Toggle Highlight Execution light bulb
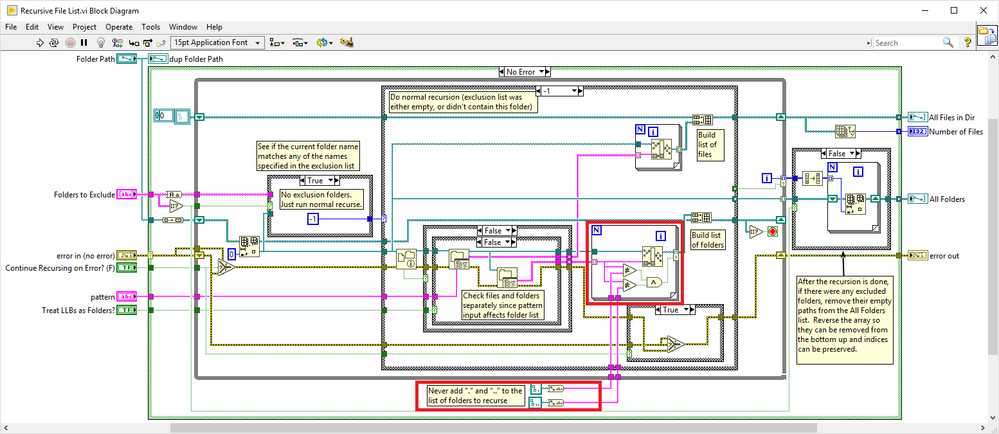The height and width of the screenshot is (434, 999). click(x=100, y=43)
